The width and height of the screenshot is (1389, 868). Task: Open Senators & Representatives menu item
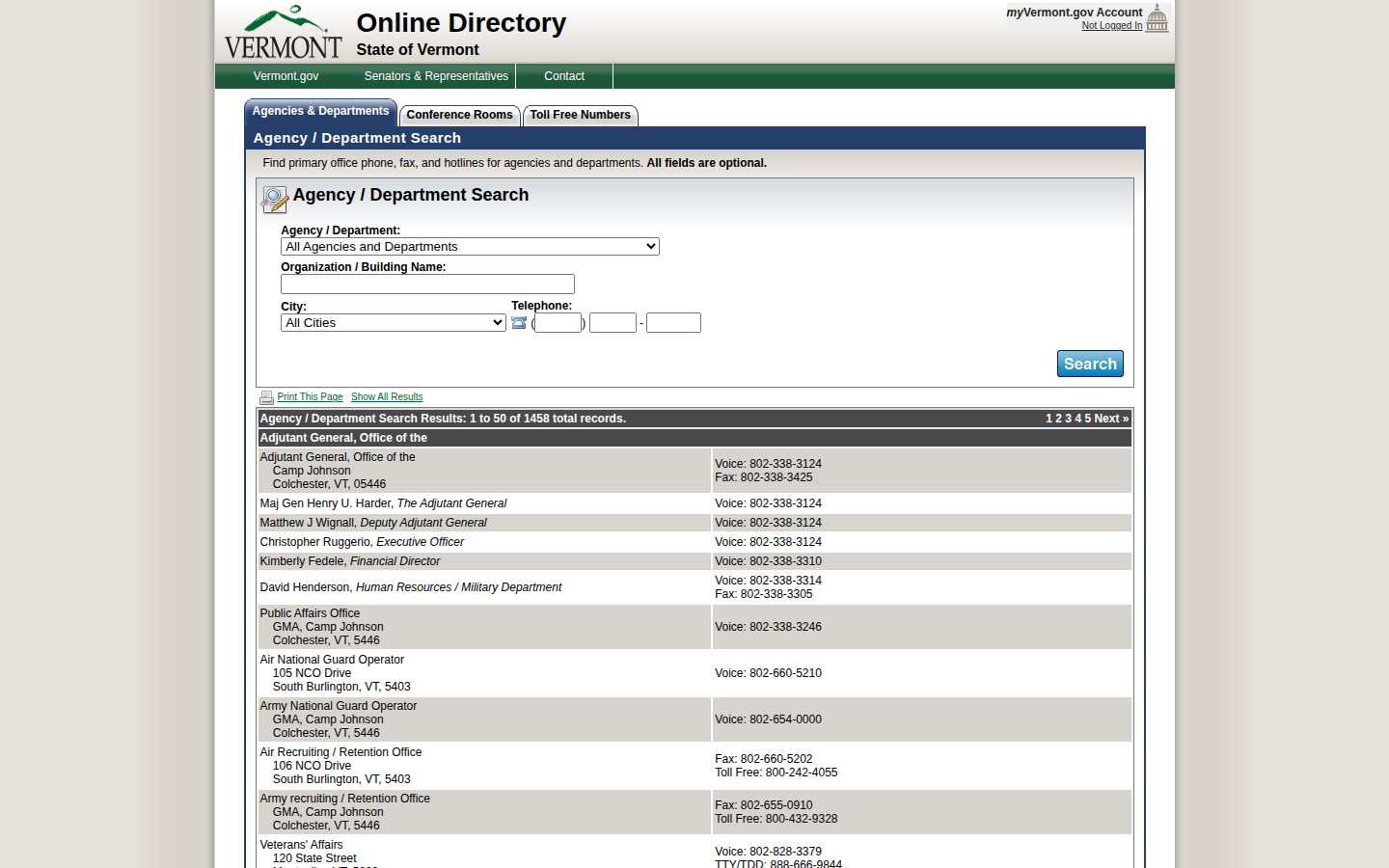tap(436, 76)
